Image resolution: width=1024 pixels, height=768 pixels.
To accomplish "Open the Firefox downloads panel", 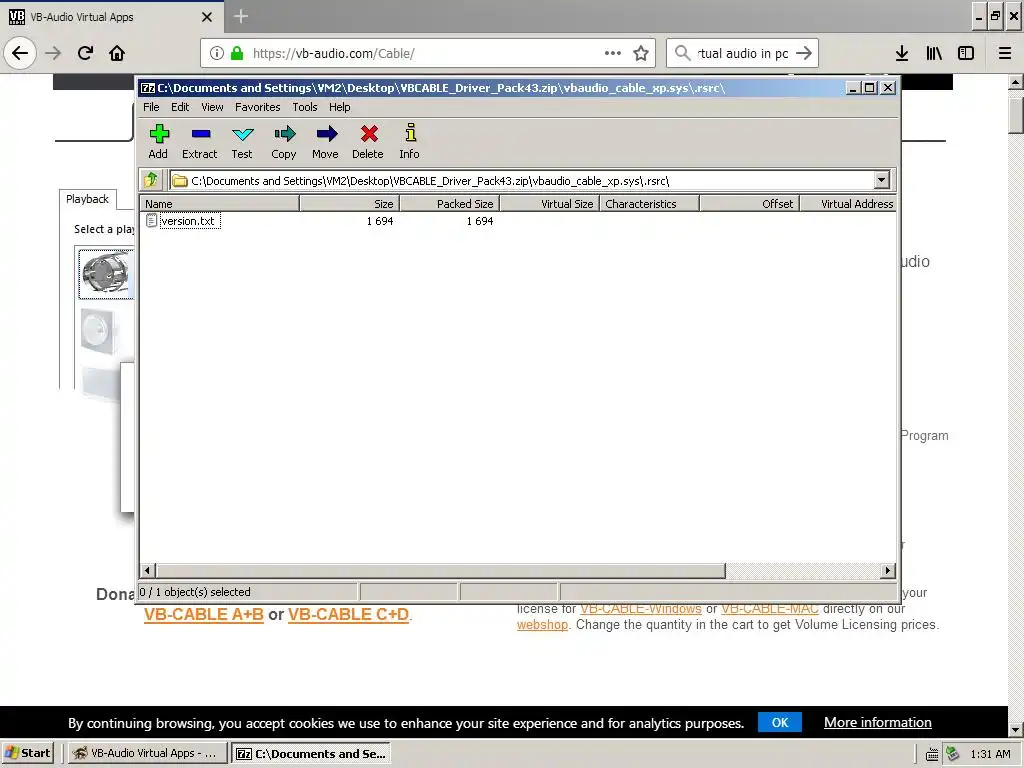I will point(902,53).
